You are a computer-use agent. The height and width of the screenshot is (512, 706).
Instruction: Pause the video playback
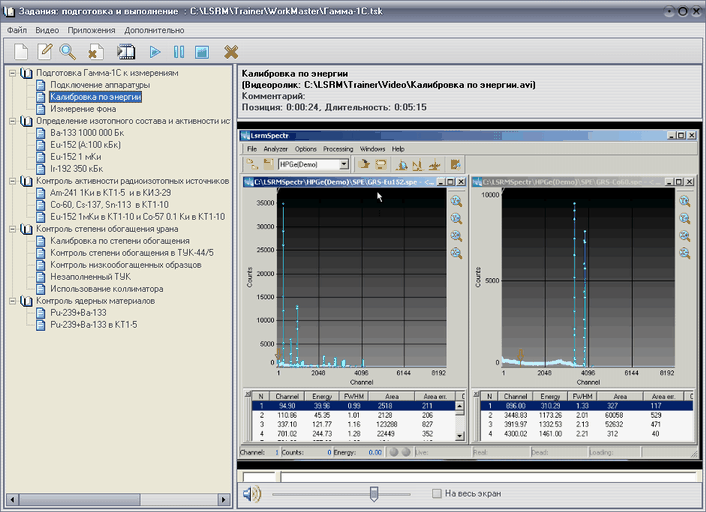tap(179, 51)
